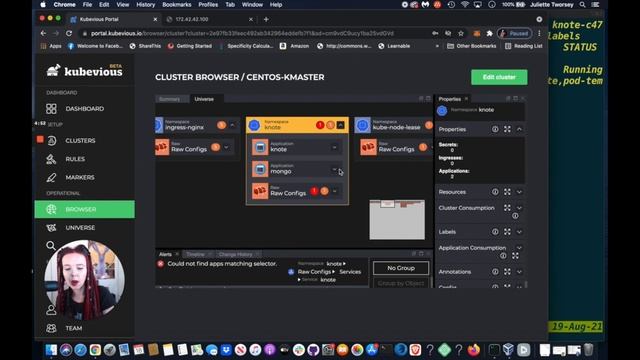The width and height of the screenshot is (640, 360).
Task: Collapse the knote namespace node
Action: point(340,125)
